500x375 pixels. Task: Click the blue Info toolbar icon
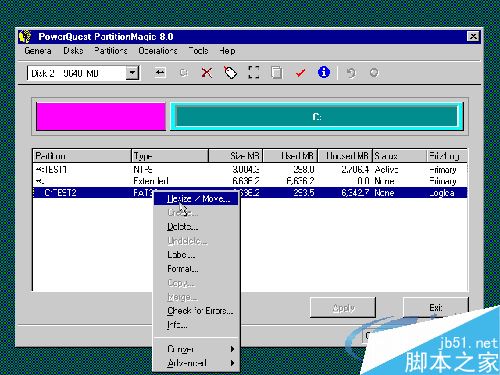coord(324,72)
